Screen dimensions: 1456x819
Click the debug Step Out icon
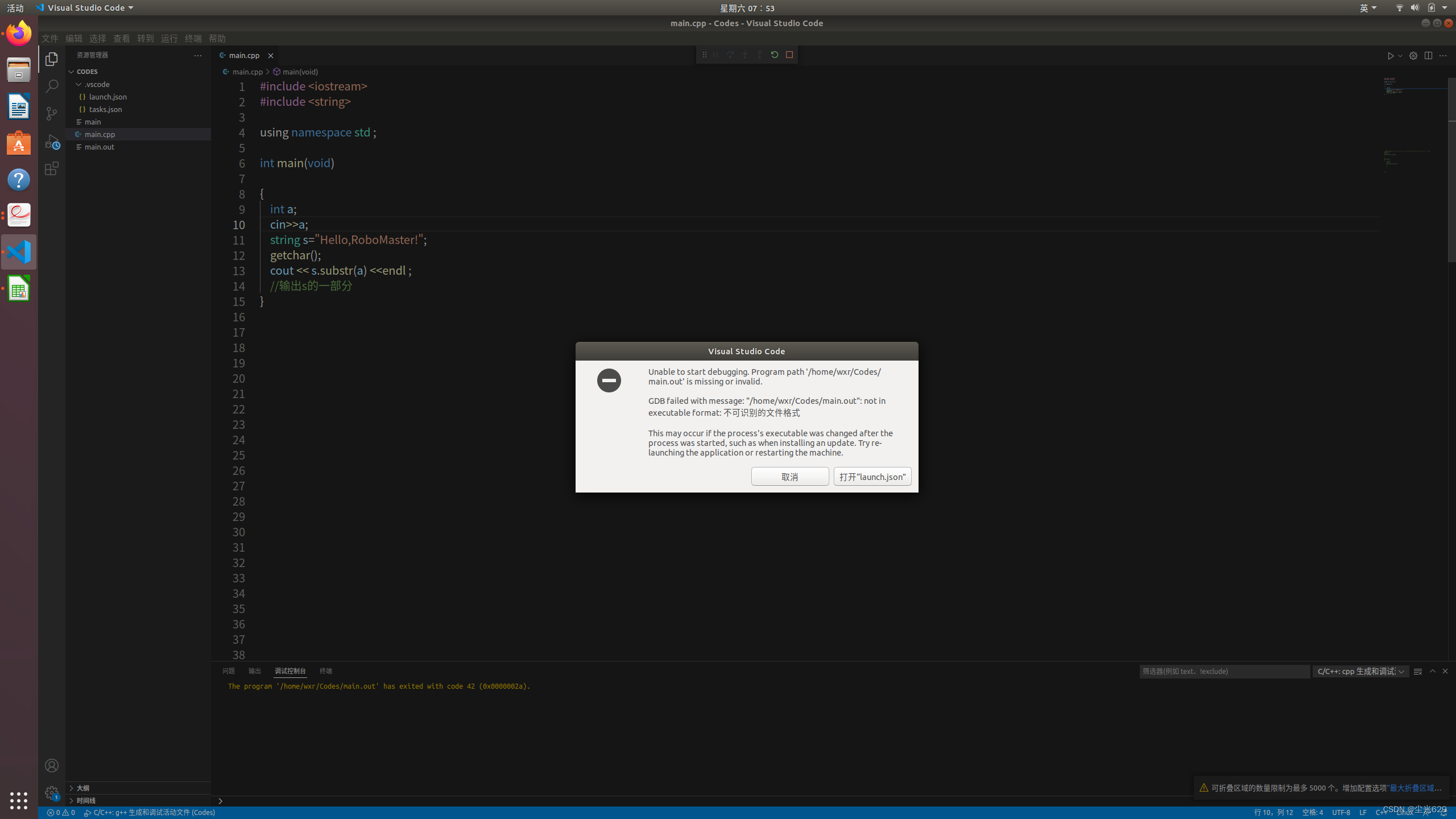760,55
